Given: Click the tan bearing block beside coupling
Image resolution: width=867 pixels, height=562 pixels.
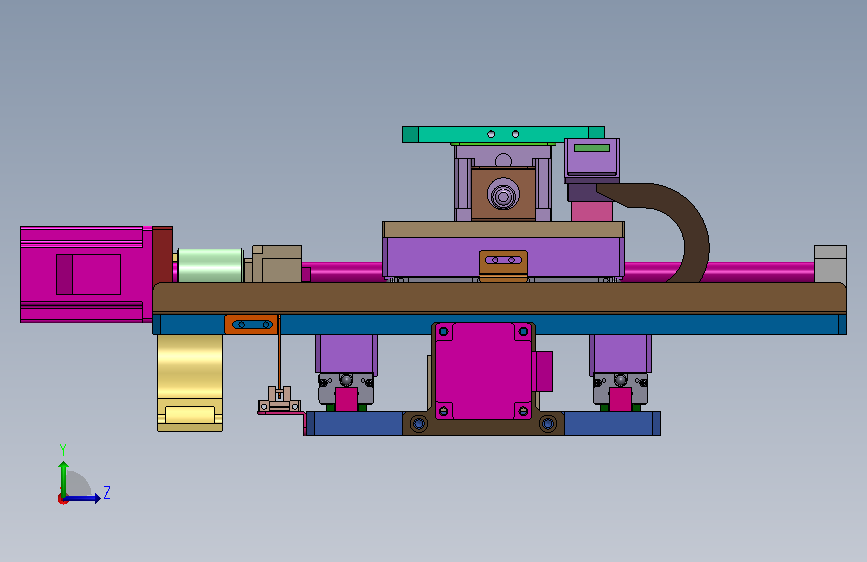Looking at the screenshot, I should [x=277, y=264].
